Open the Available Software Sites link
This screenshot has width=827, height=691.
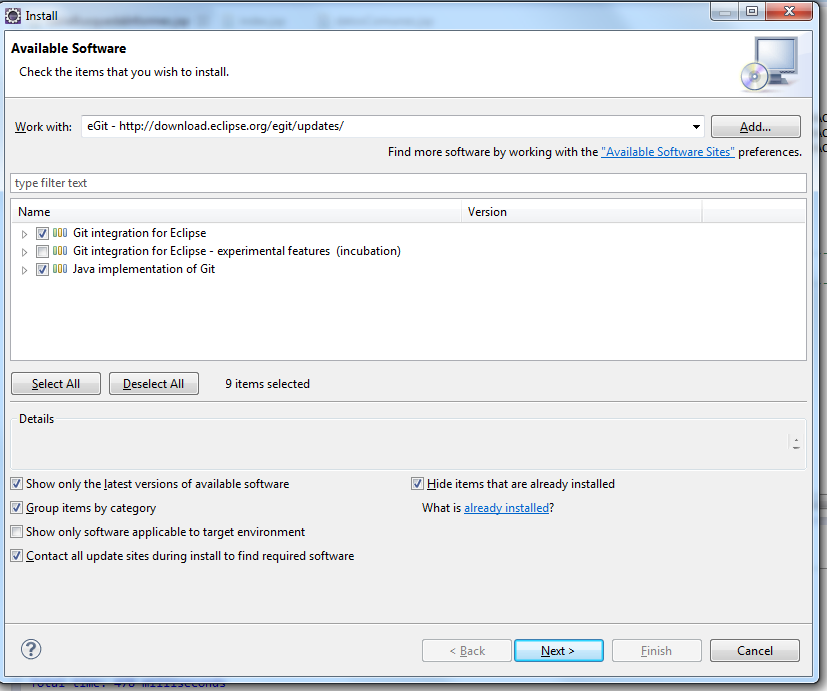click(667, 152)
